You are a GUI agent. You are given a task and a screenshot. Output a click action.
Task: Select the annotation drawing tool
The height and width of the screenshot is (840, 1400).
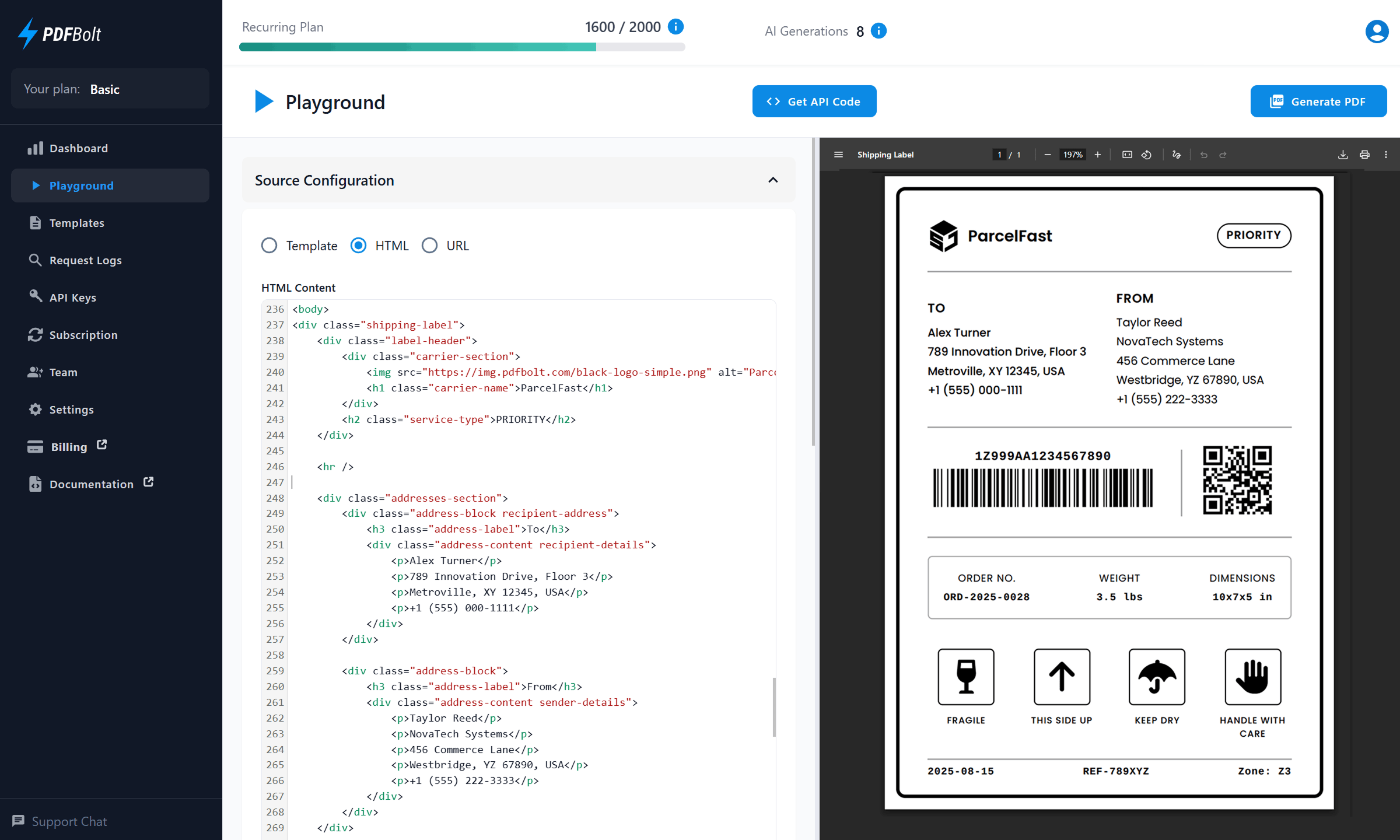pyautogui.click(x=1176, y=155)
